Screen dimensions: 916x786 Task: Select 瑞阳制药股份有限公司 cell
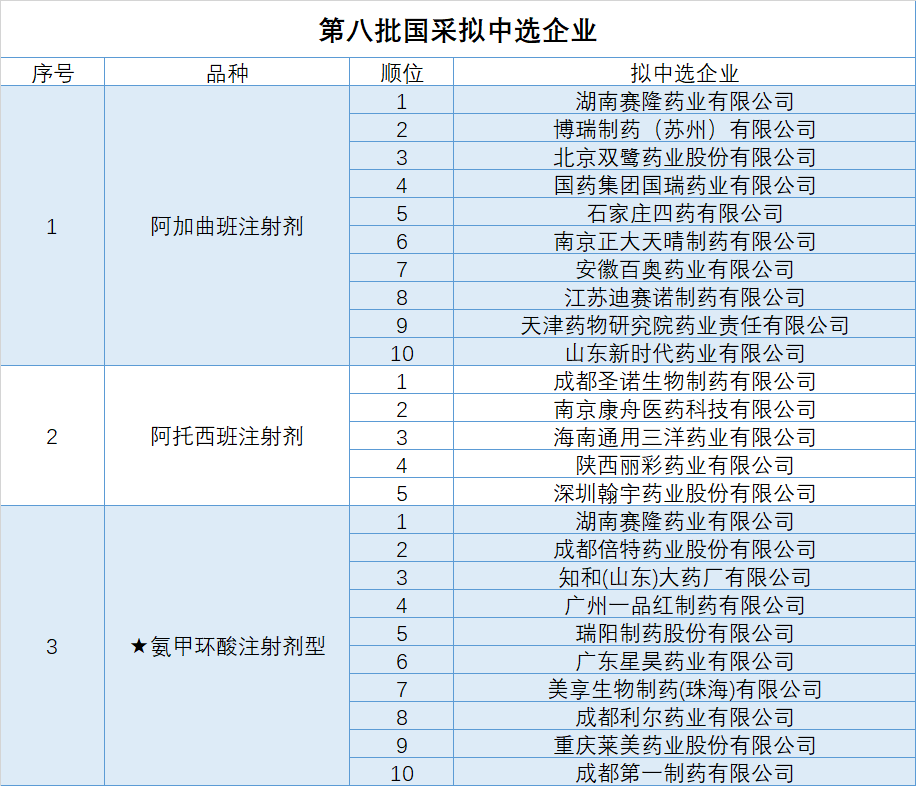[684, 633]
